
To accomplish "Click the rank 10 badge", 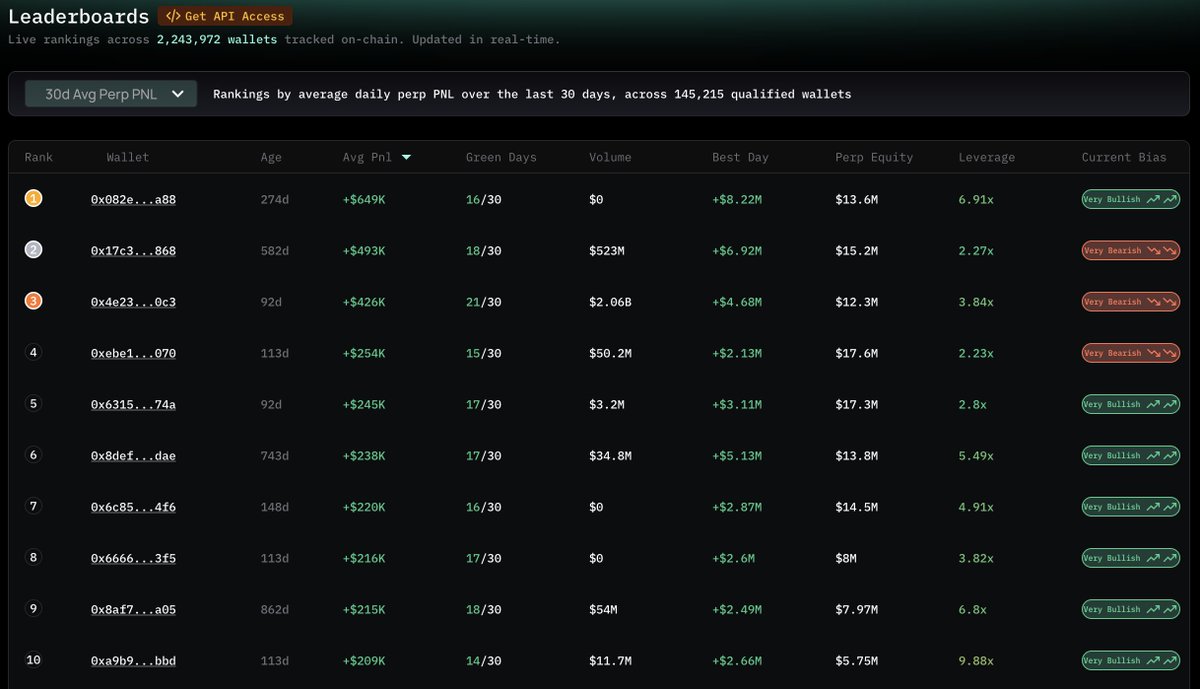I will [x=33, y=660].
